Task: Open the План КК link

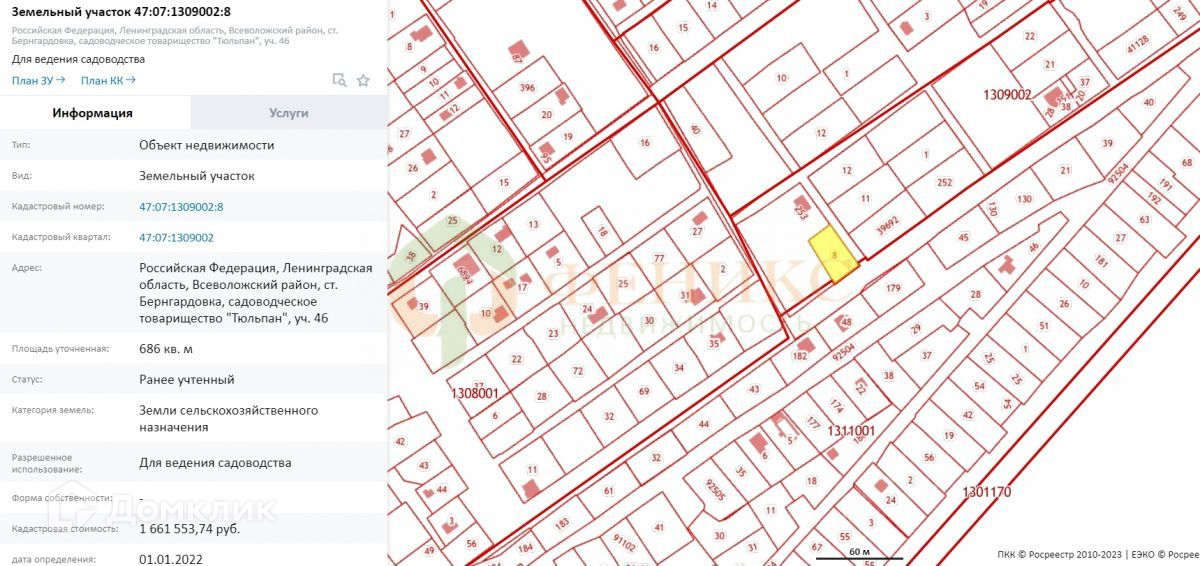Action: 108,80
